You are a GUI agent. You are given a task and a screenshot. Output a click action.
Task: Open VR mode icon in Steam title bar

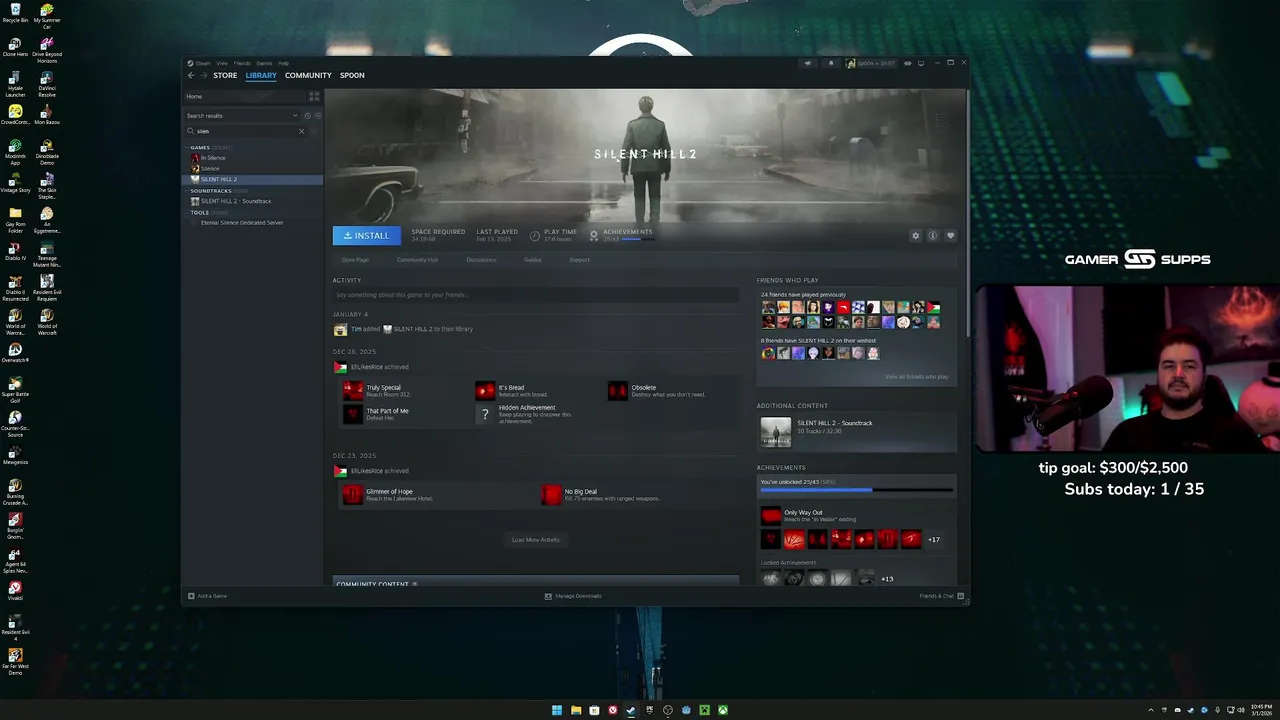(907, 63)
